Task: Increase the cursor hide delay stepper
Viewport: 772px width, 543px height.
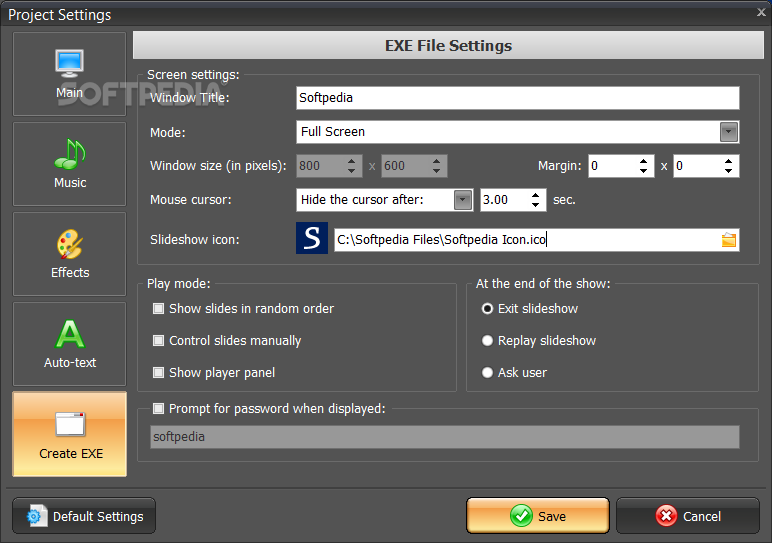Action: pyautogui.click(x=536, y=195)
